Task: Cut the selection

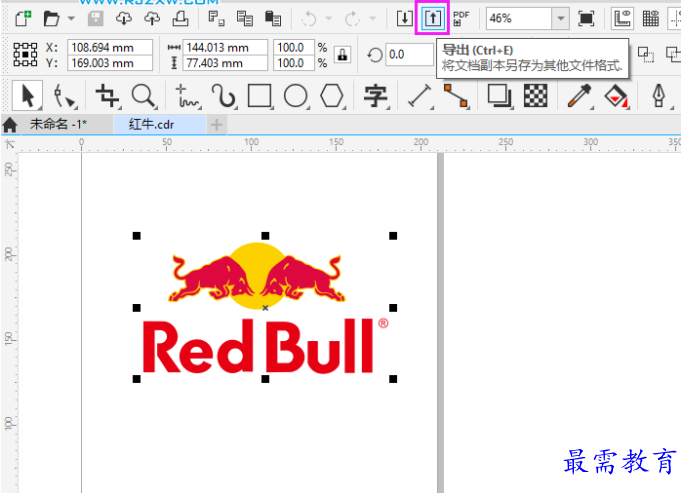Action: pyautogui.click(x=216, y=18)
